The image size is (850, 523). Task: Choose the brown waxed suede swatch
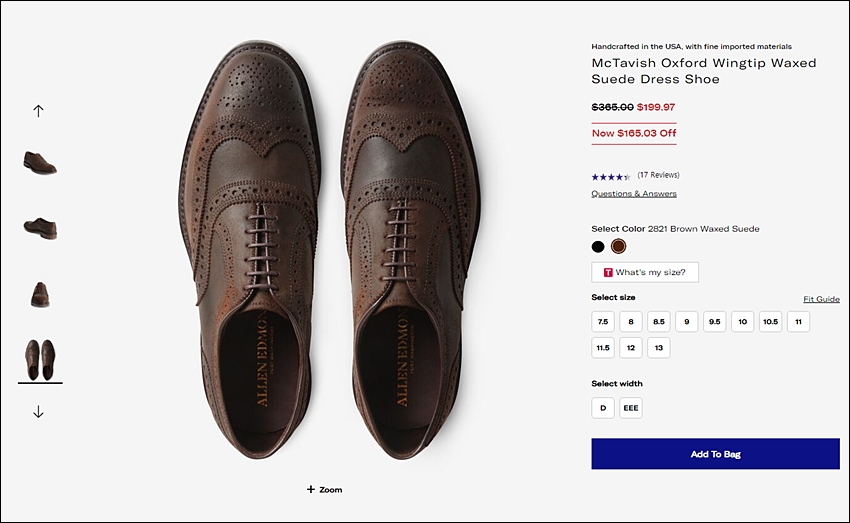pyautogui.click(x=619, y=247)
